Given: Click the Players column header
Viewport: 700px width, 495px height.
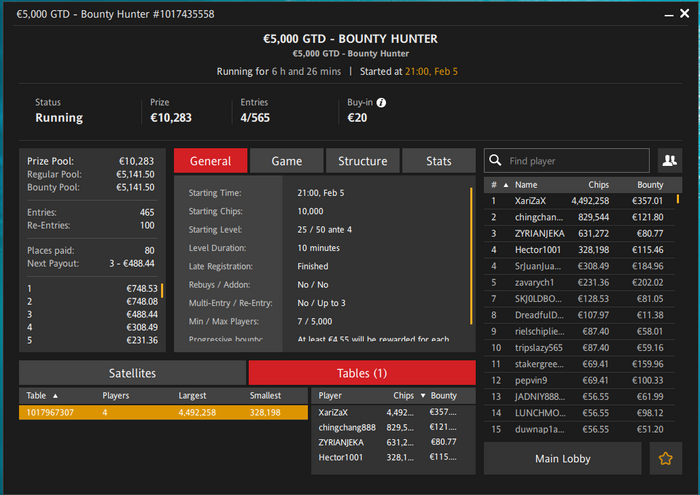Looking at the screenshot, I should 116,395.
